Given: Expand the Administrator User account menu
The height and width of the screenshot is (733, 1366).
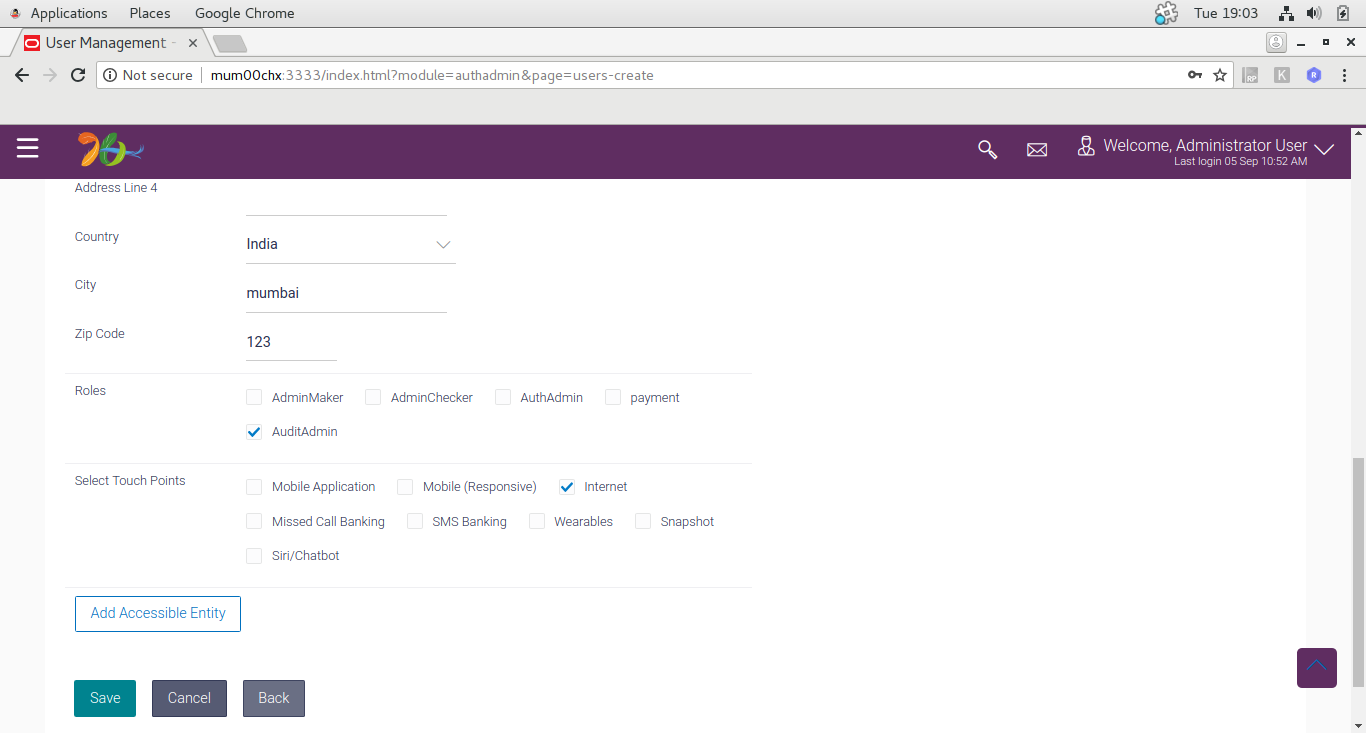Looking at the screenshot, I should pos(1324,150).
